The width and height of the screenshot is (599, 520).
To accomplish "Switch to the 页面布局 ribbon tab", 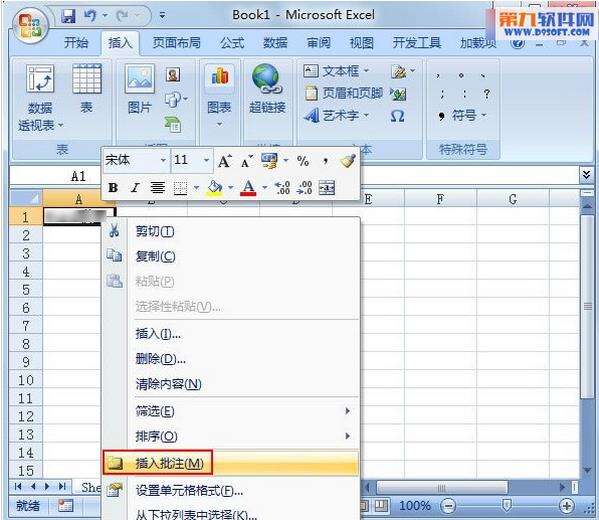I will [x=176, y=43].
